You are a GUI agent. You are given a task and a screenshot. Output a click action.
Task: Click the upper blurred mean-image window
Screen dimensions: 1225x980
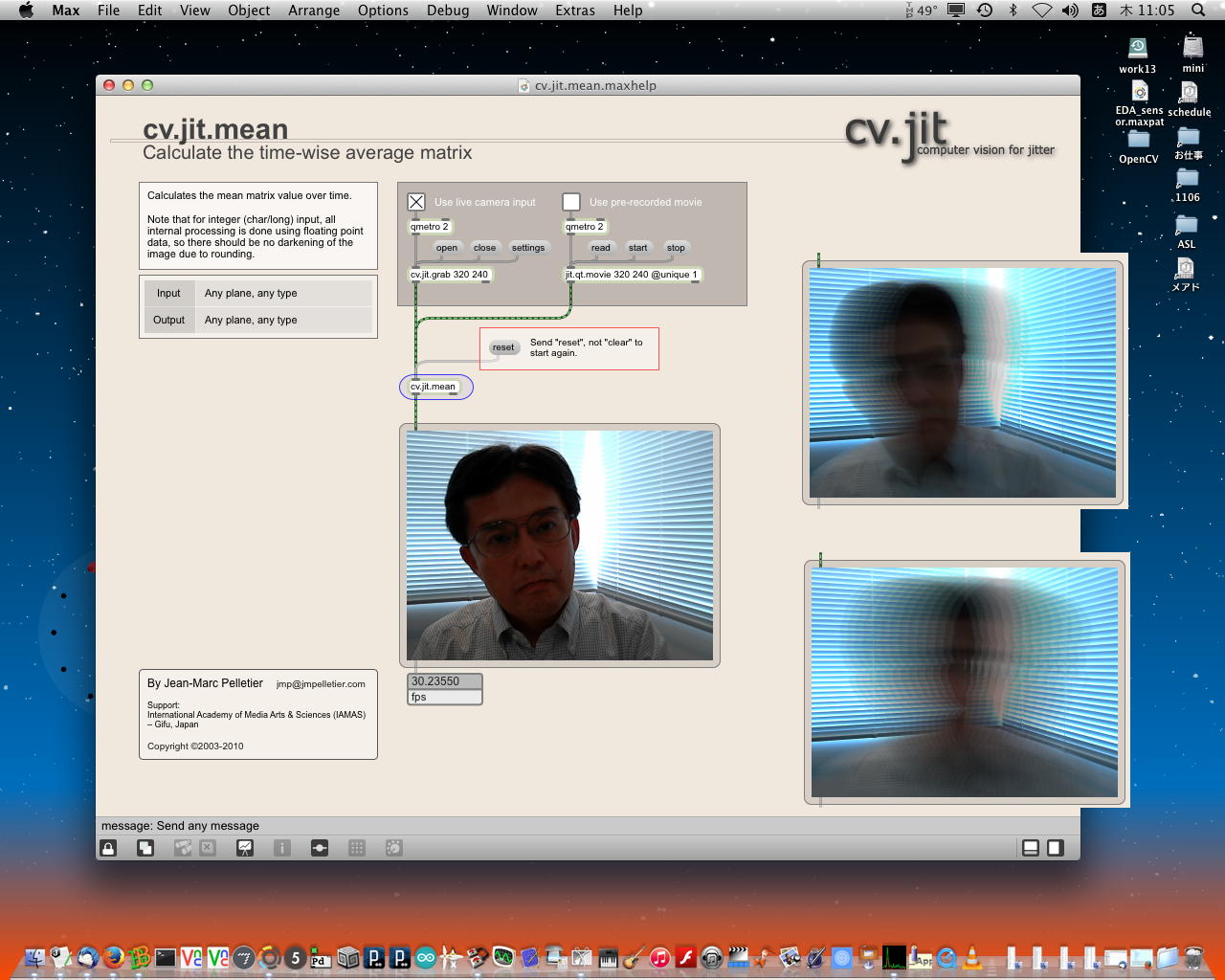coord(963,383)
